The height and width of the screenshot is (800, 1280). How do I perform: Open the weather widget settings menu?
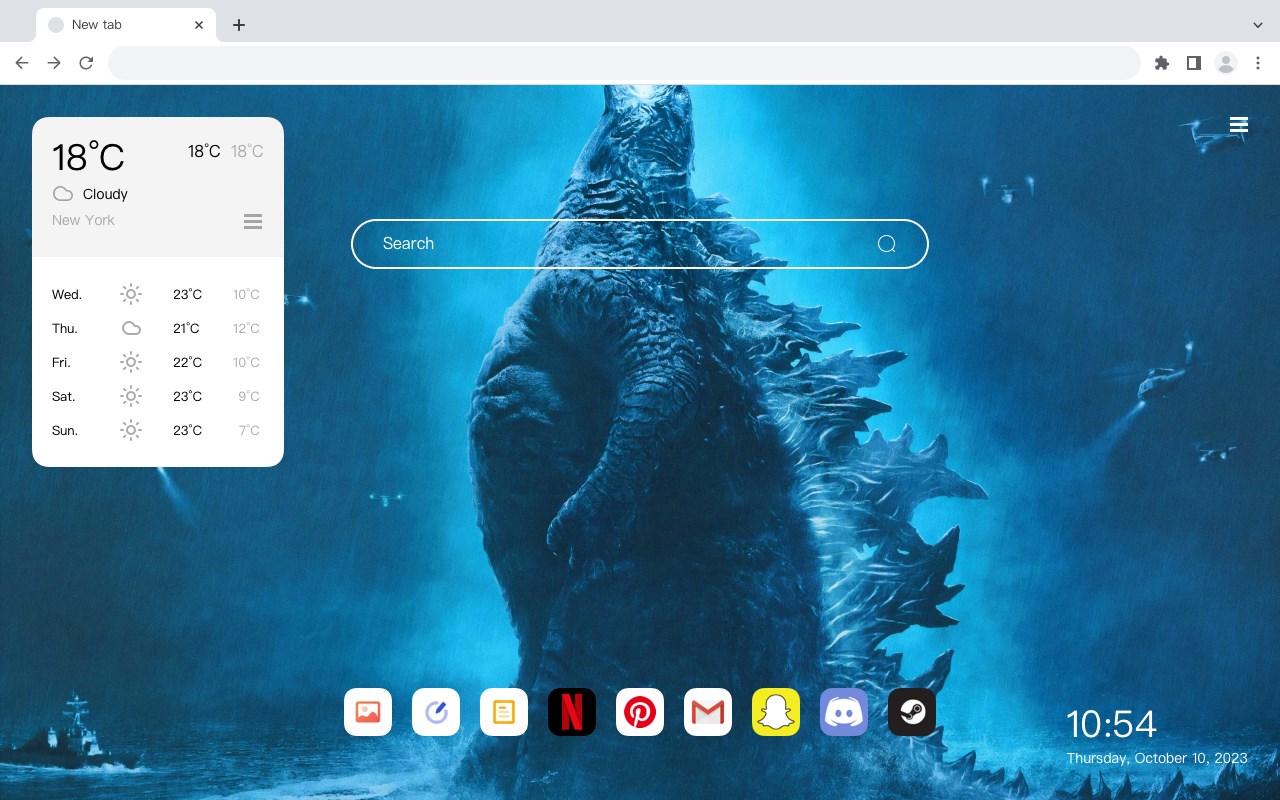[253, 221]
